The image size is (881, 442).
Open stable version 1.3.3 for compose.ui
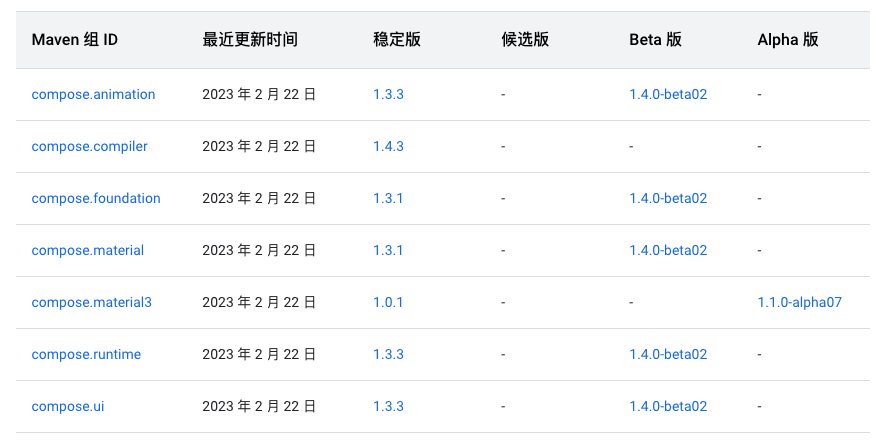[x=388, y=406]
